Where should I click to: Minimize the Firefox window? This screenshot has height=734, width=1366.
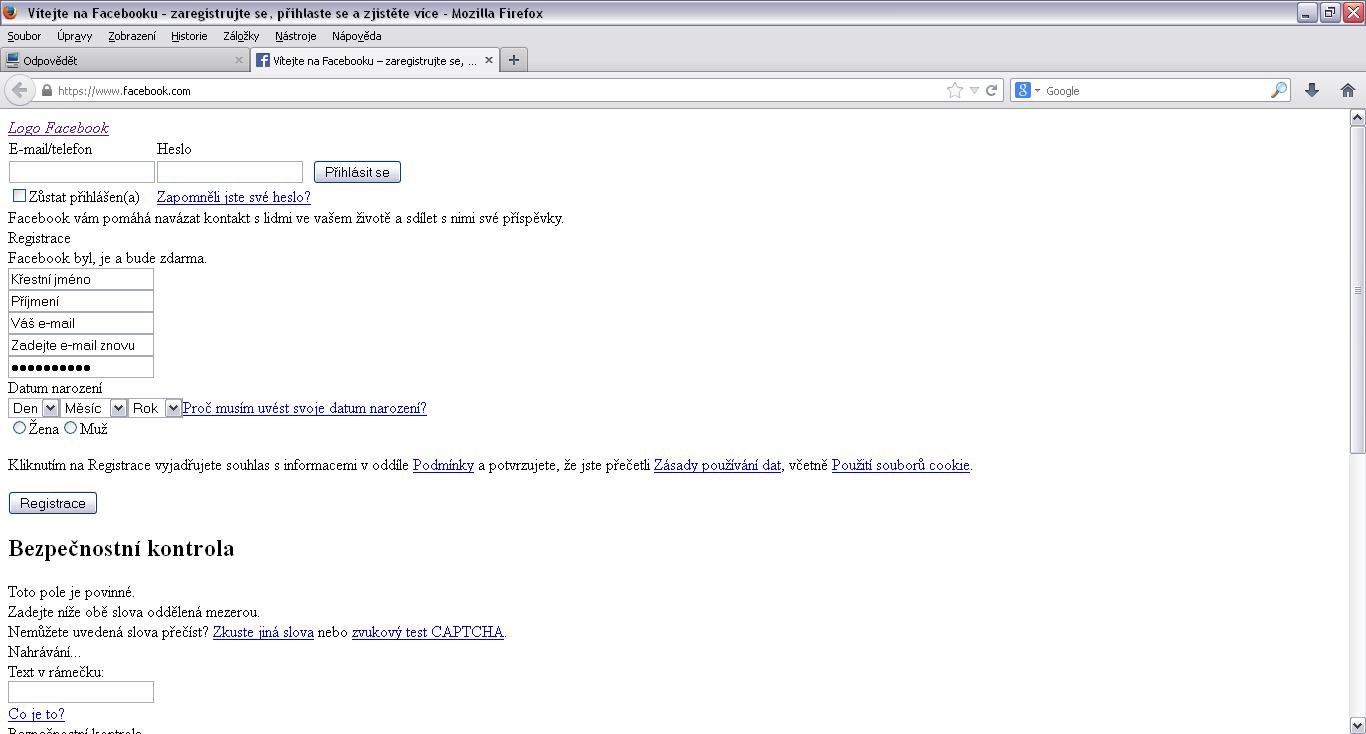pyautogui.click(x=1307, y=13)
